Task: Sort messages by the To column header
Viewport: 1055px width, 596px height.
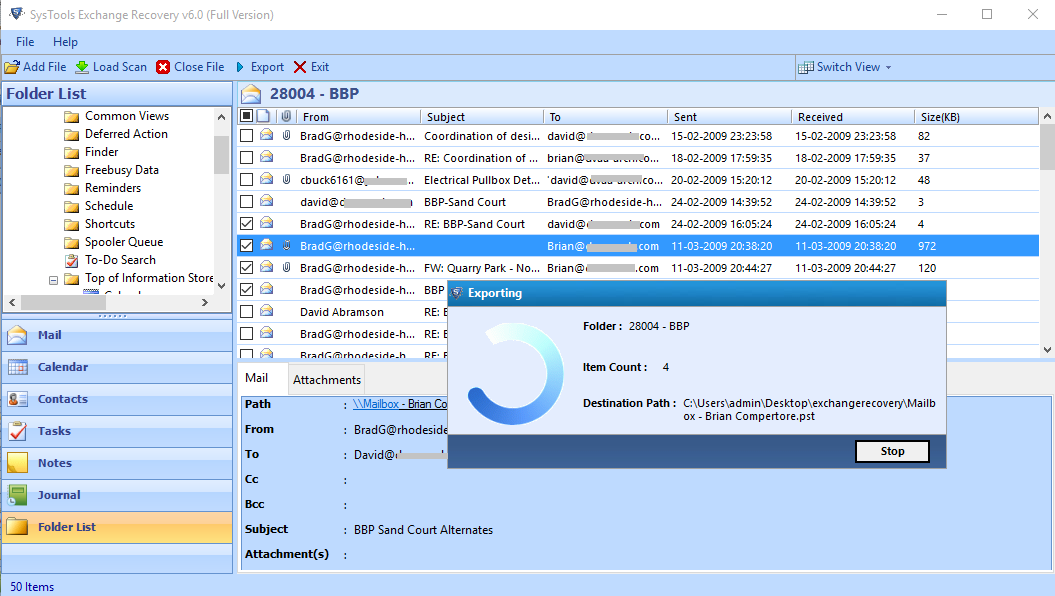Action: pos(606,116)
